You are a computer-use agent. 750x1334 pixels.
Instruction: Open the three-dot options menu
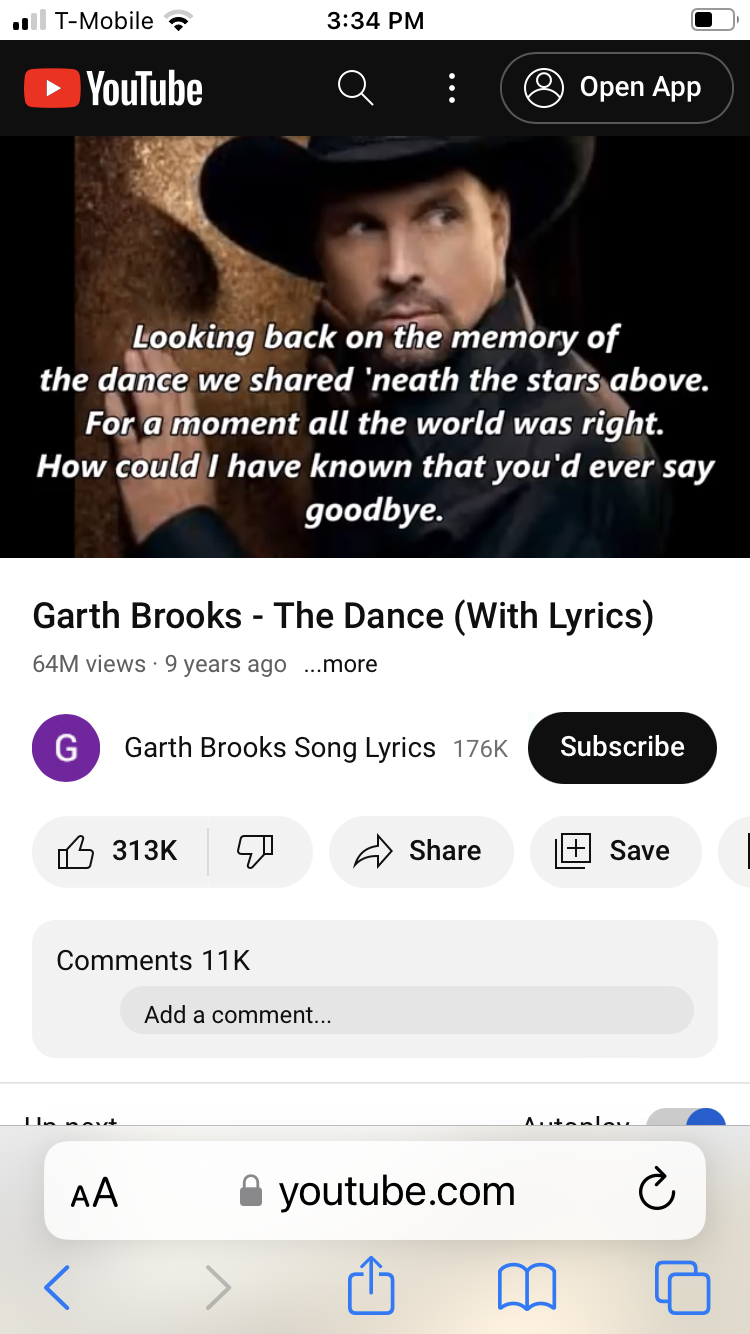pos(452,88)
